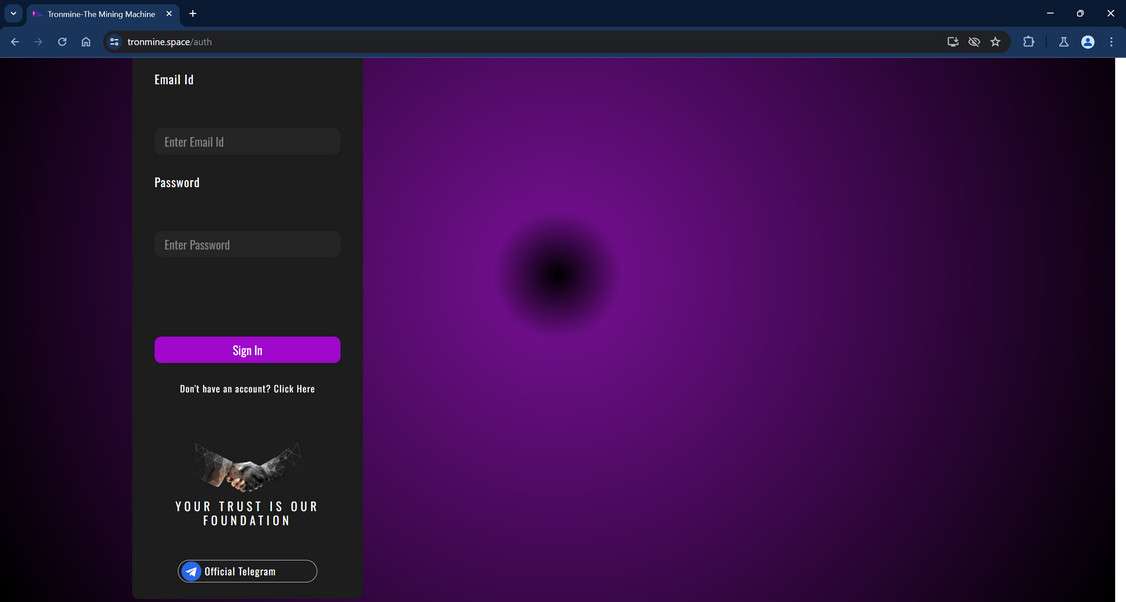Click the Enter Email Id field
The width and height of the screenshot is (1126, 602).
(247, 141)
